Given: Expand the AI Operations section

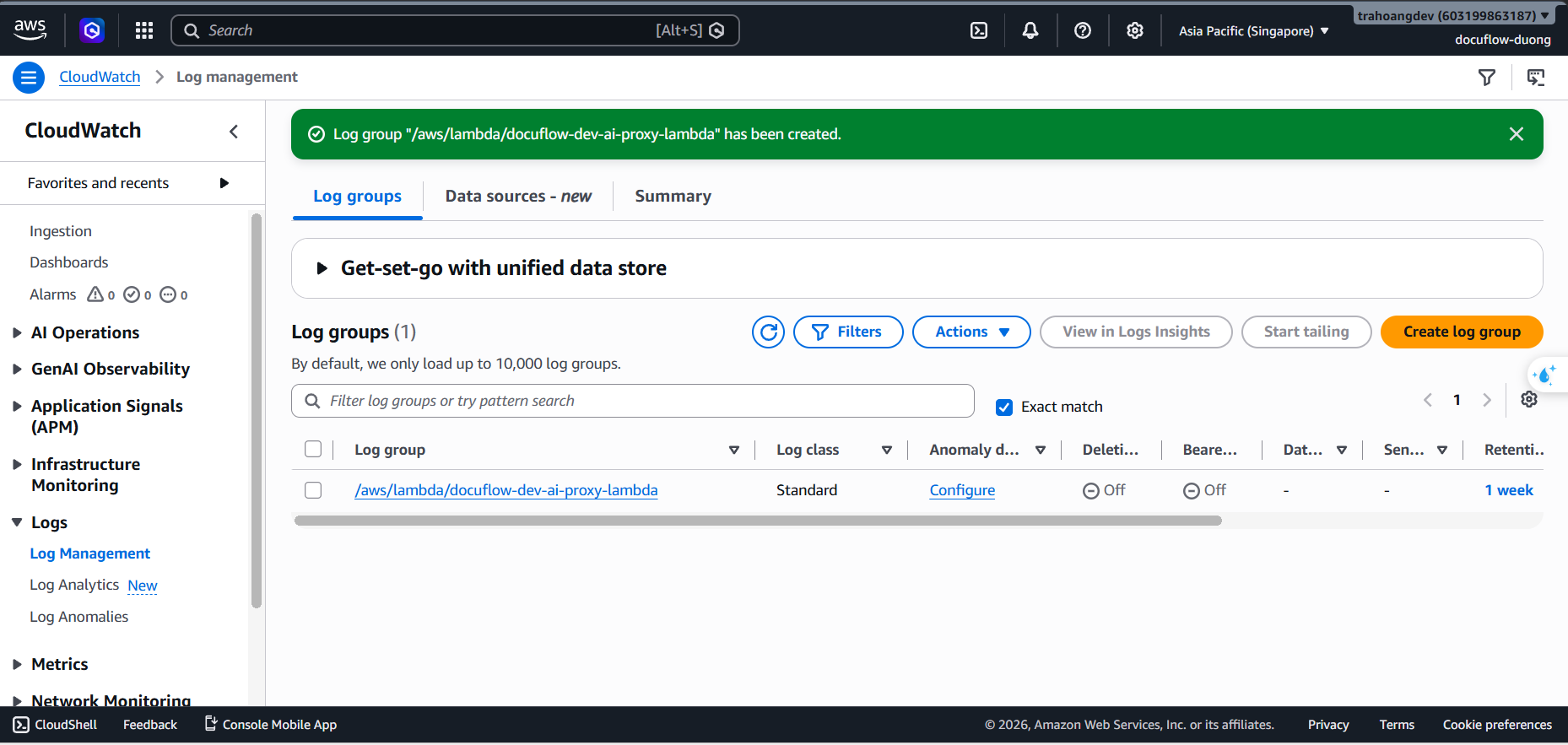Looking at the screenshot, I should click(x=17, y=332).
